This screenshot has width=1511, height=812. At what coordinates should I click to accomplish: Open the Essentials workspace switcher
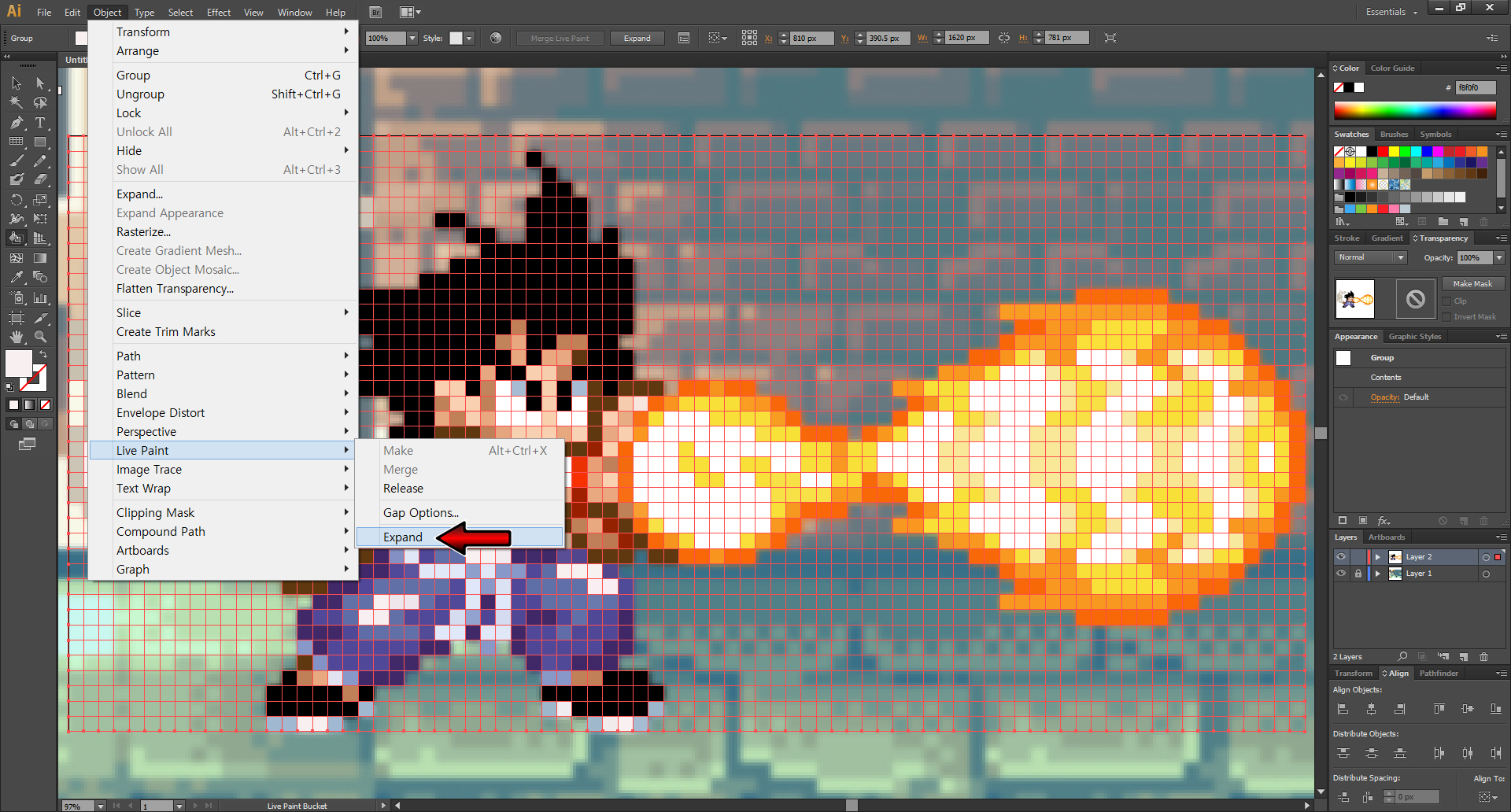point(1391,12)
